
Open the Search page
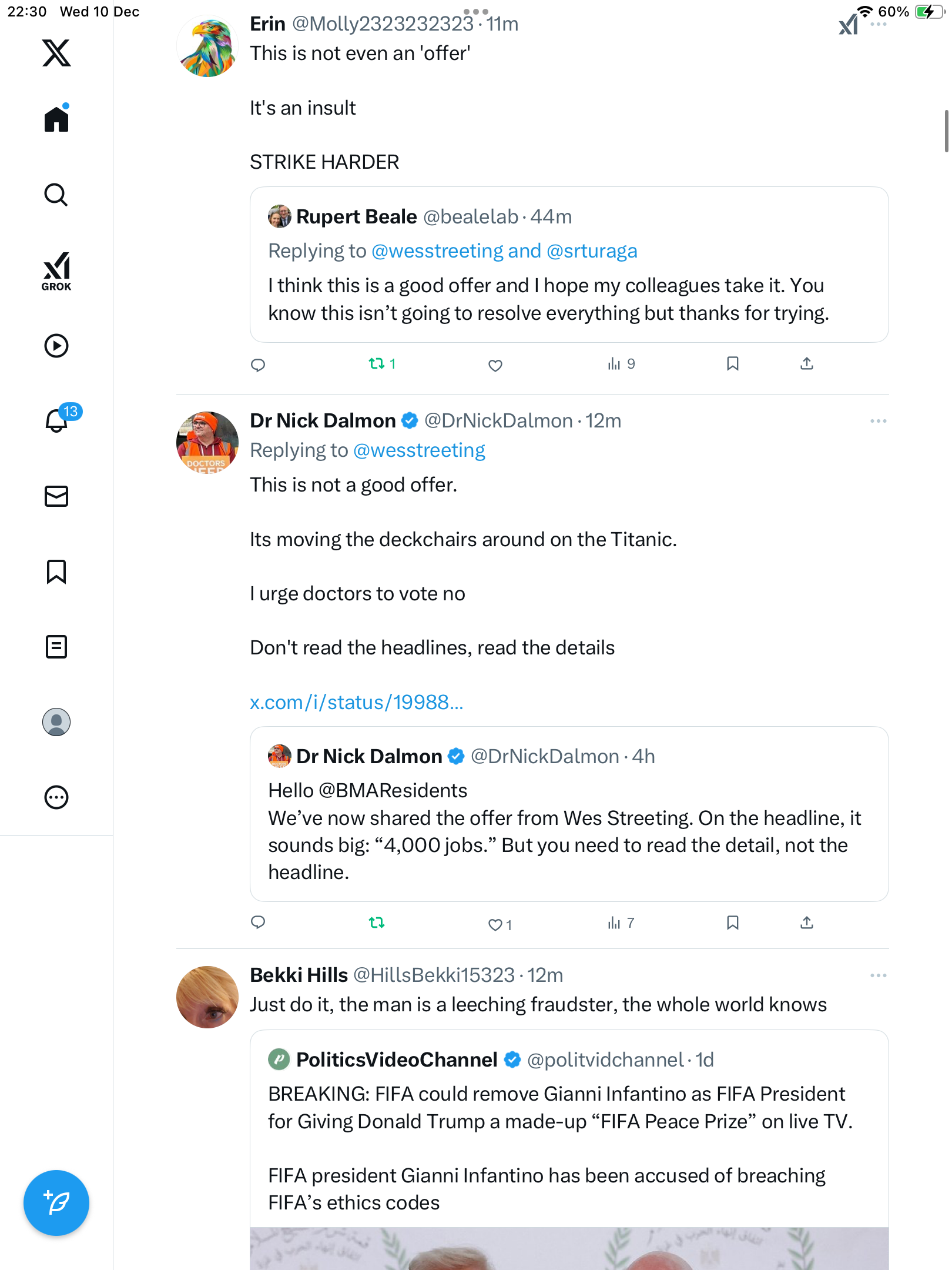pyautogui.click(x=56, y=195)
